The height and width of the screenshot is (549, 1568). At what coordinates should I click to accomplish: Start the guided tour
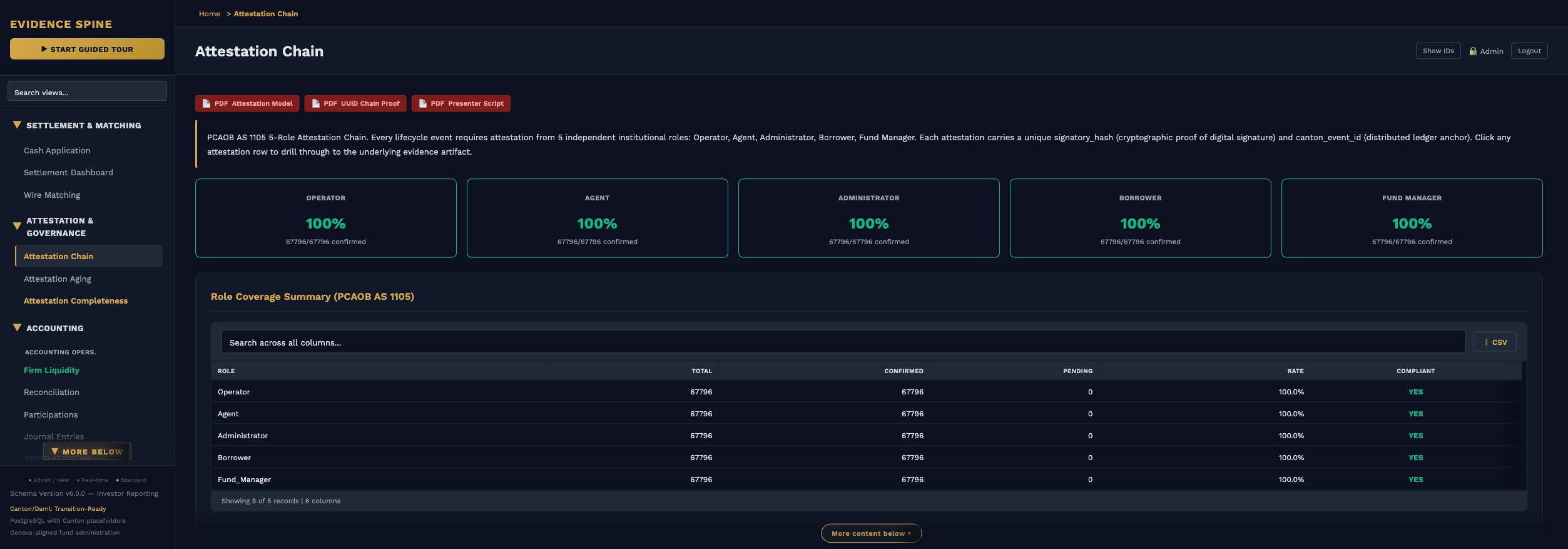(87, 49)
